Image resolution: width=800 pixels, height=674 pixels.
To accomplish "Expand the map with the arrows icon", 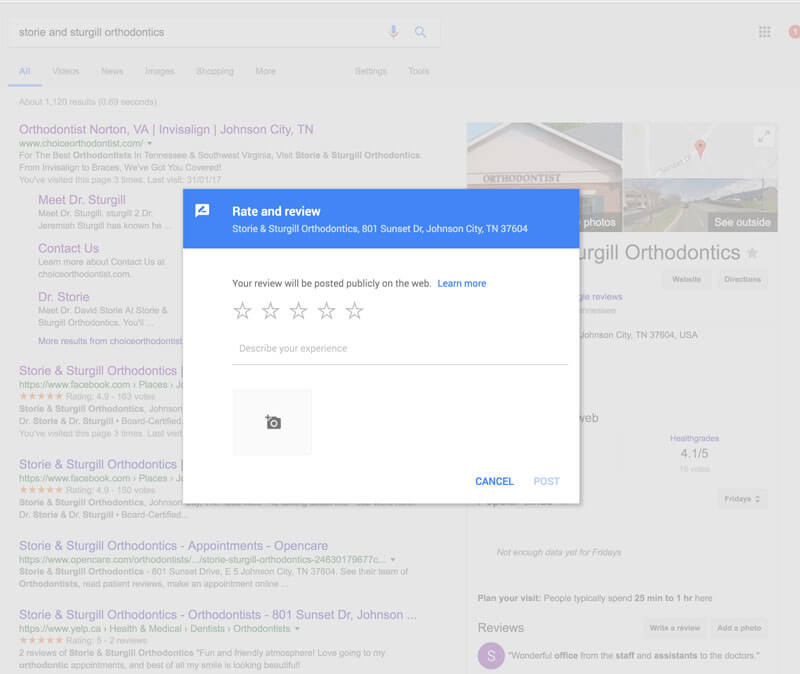I will tap(764, 136).
